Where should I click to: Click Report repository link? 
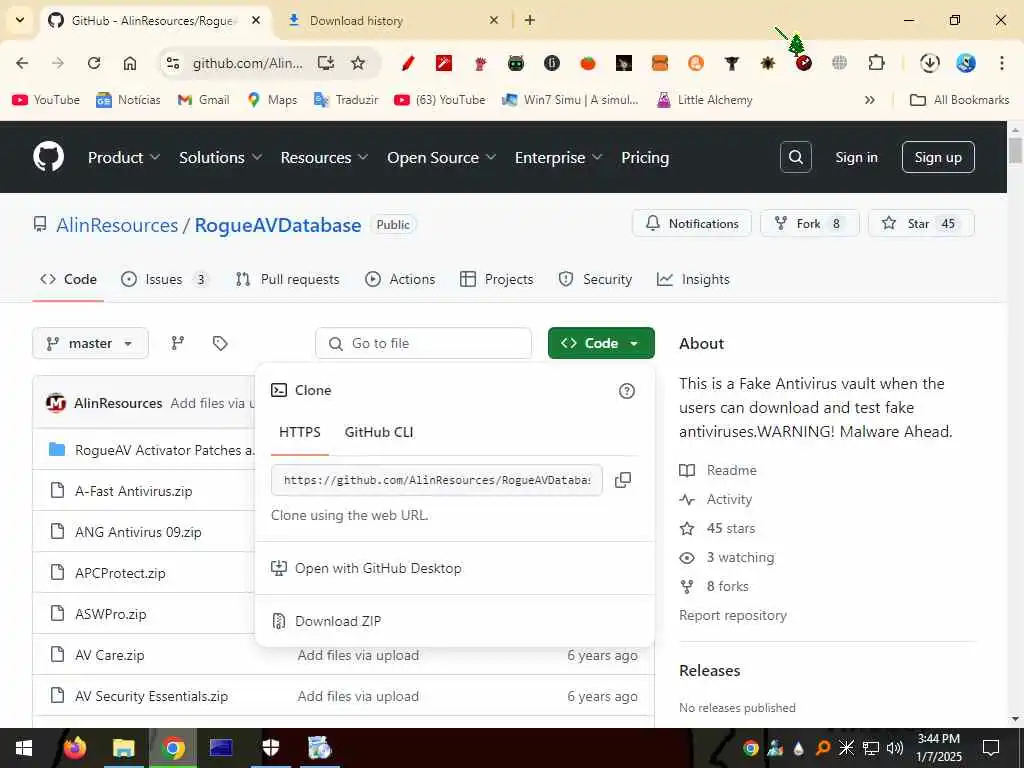(x=733, y=615)
